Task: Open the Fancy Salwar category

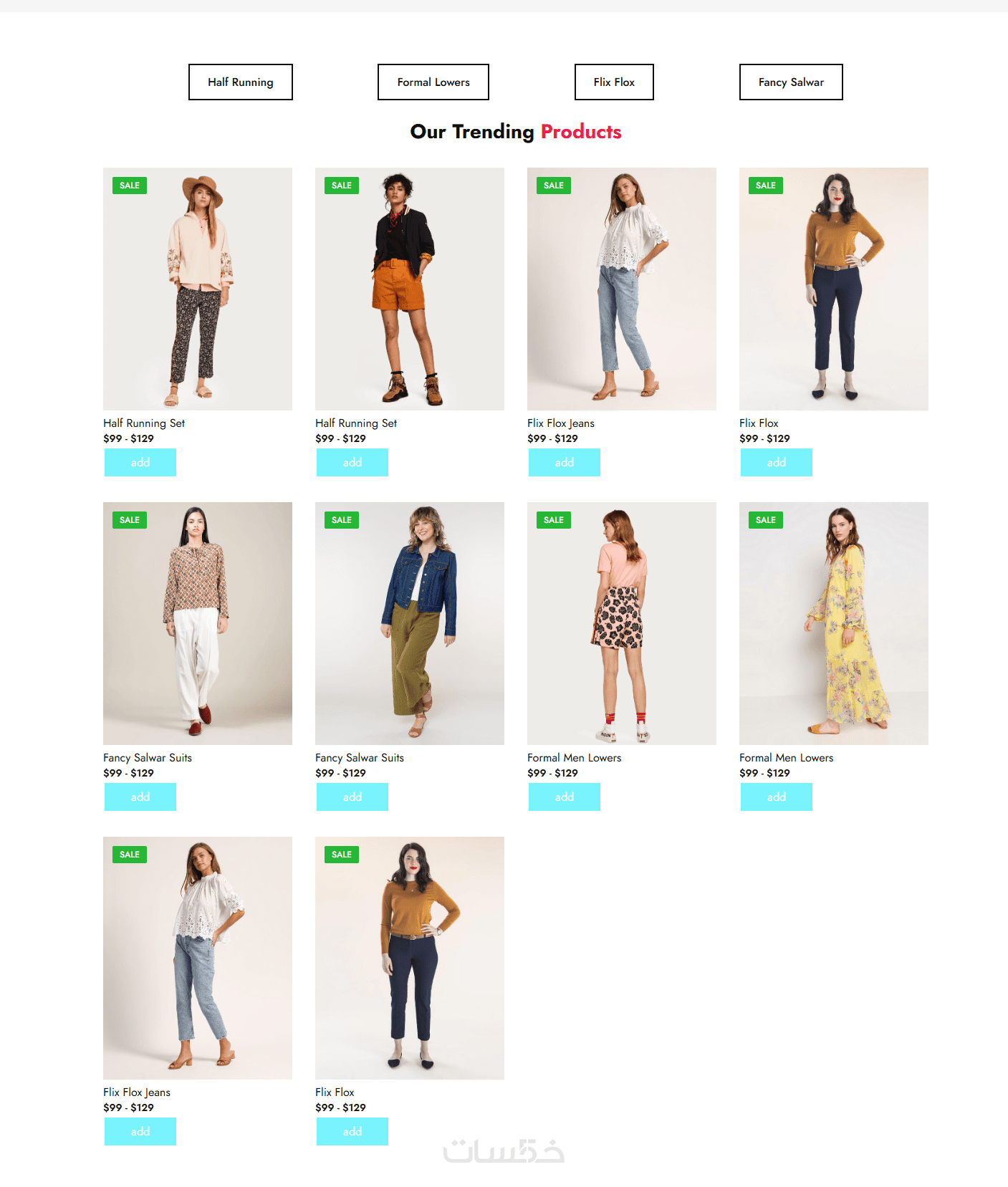Action: 791,82
